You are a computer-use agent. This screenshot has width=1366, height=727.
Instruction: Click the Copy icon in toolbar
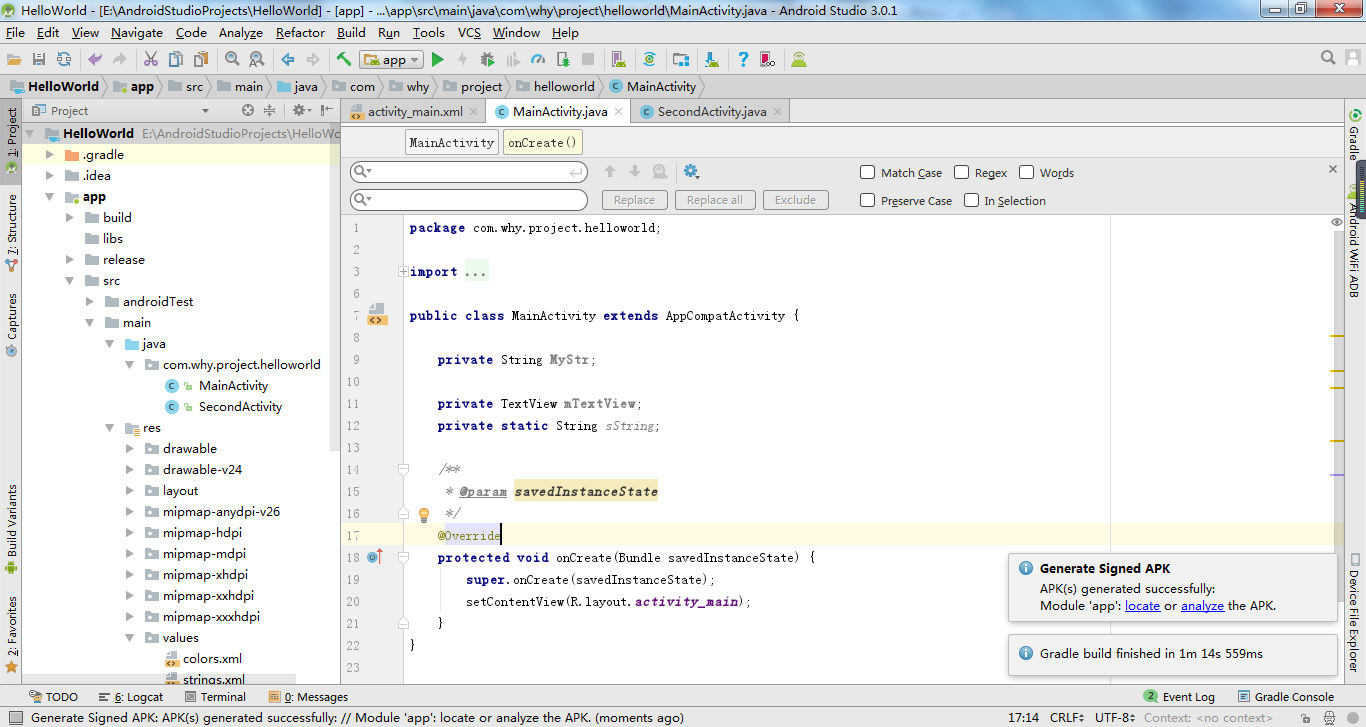point(176,60)
